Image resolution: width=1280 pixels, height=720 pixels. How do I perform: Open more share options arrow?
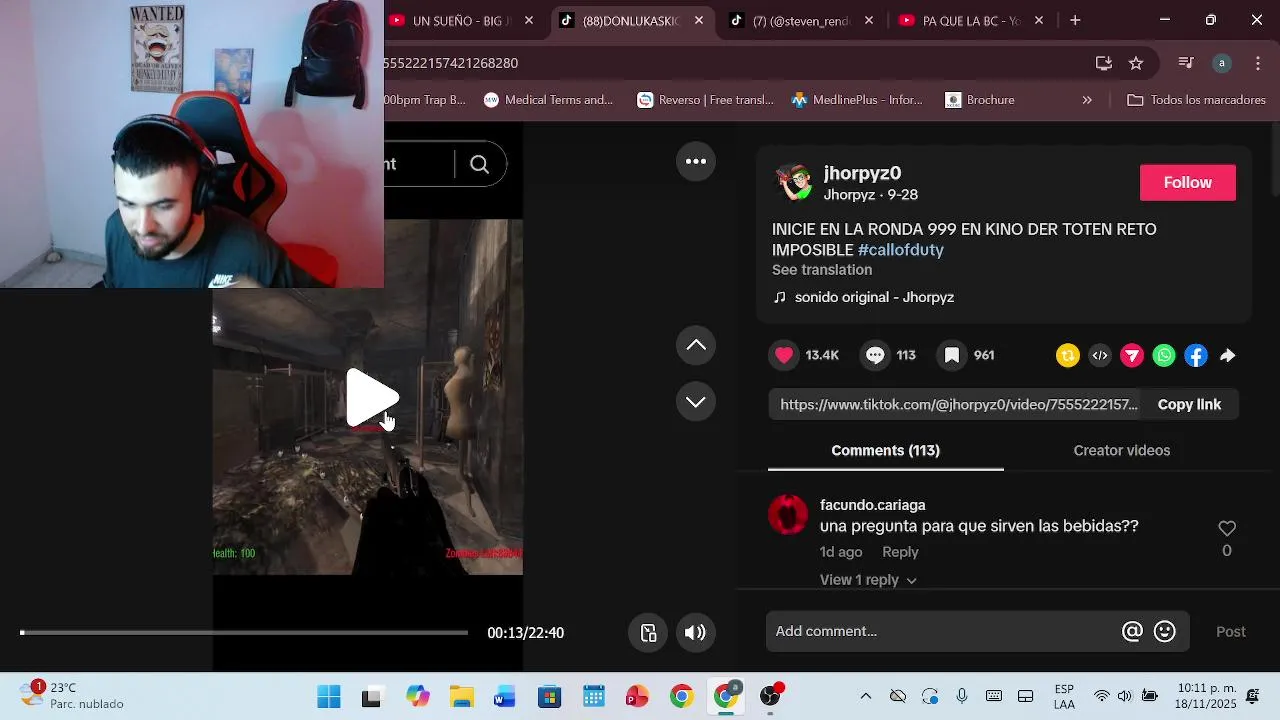(1228, 355)
